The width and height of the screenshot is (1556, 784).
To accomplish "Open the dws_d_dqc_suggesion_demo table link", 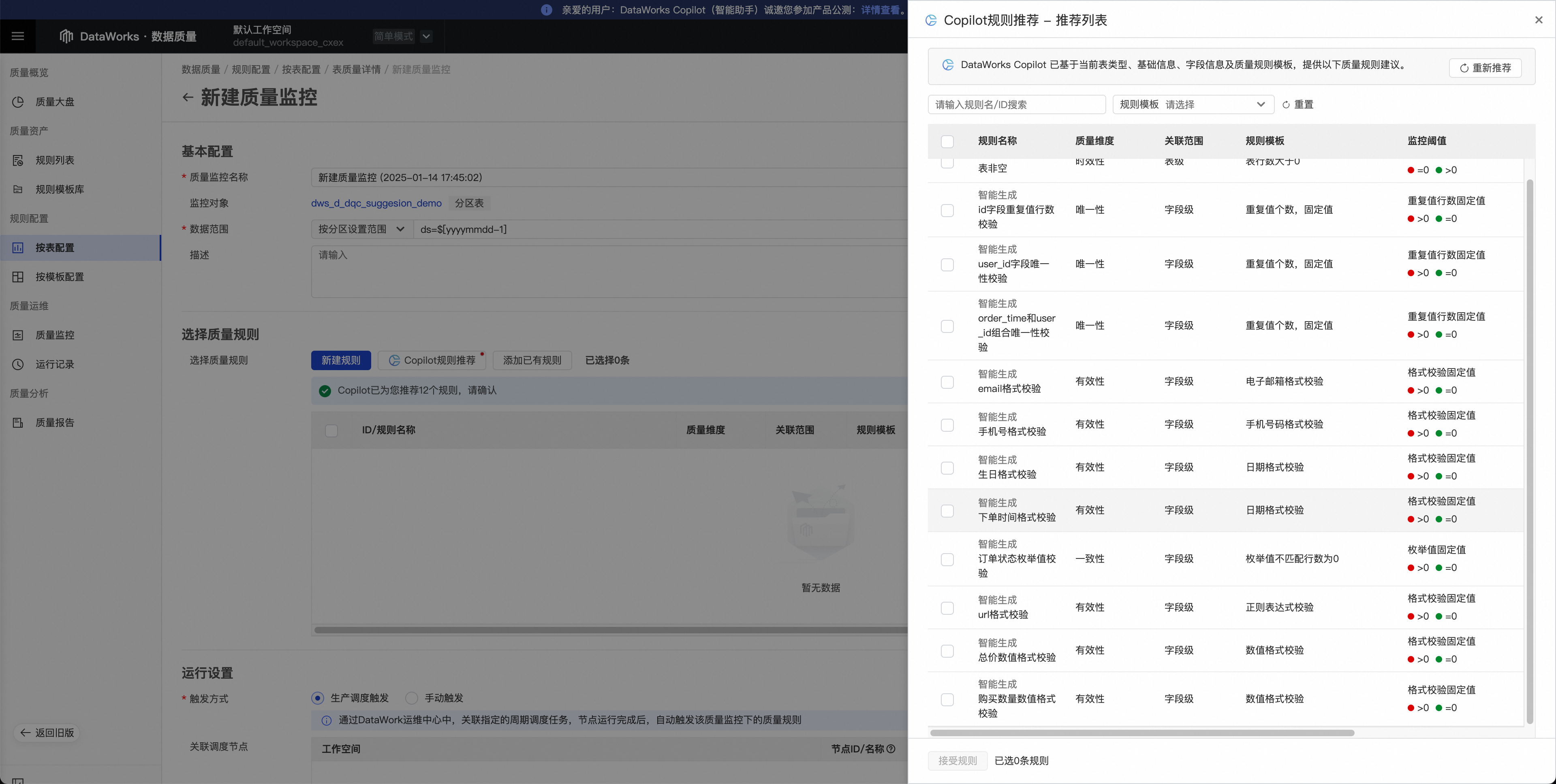I will [x=376, y=203].
